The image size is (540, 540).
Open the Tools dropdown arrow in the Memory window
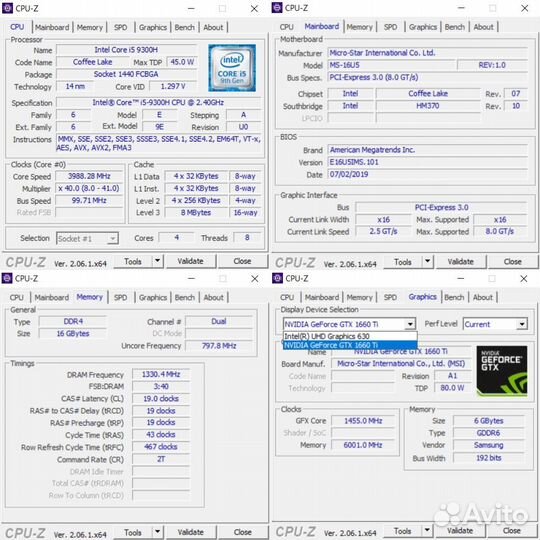(157, 532)
